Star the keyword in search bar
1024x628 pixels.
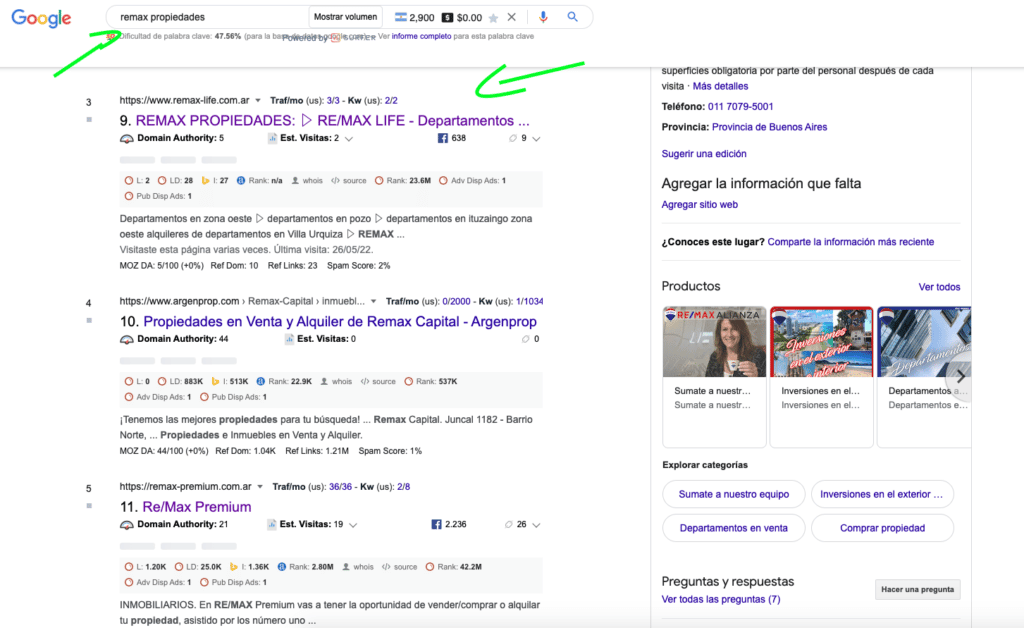click(493, 18)
